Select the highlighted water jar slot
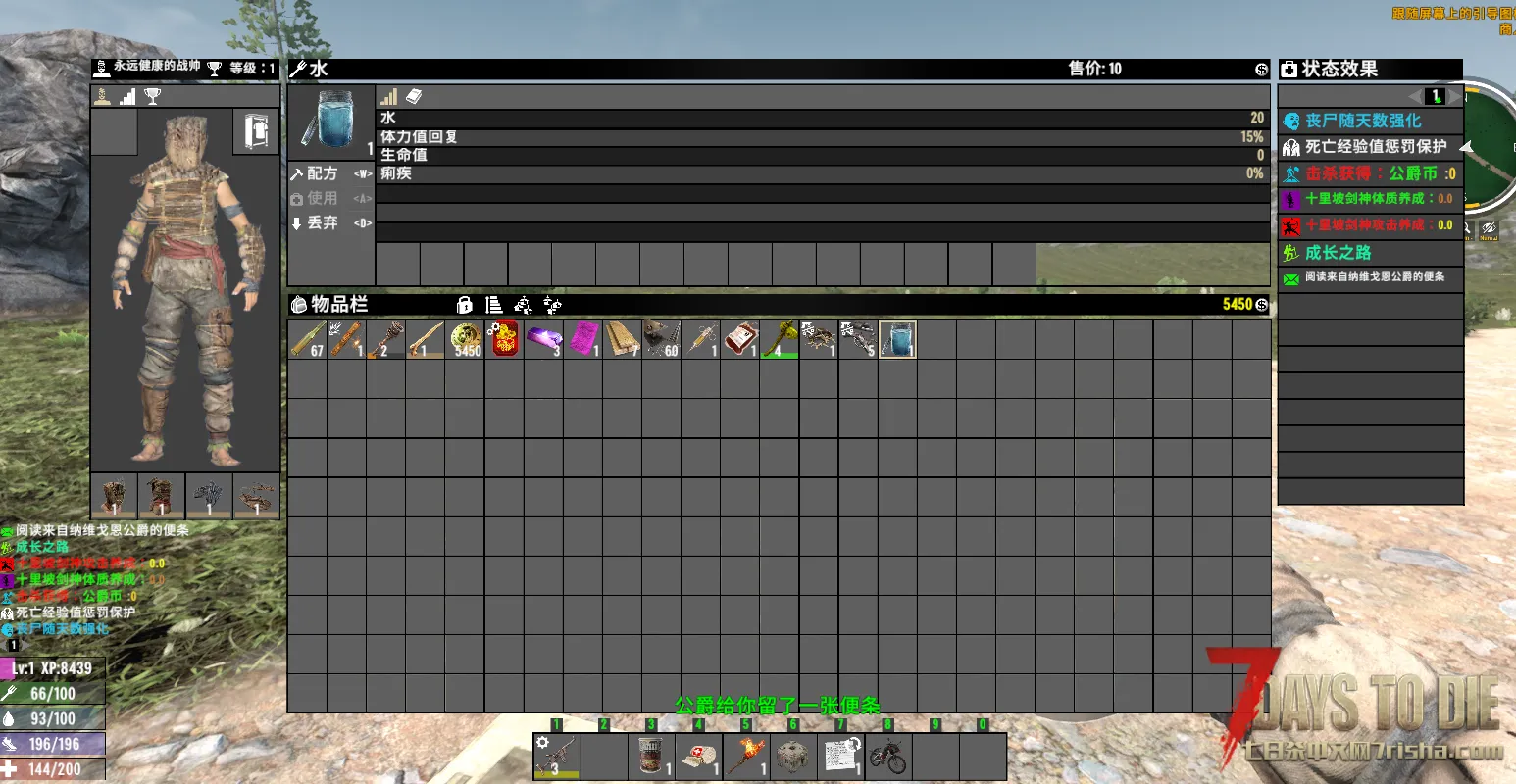The height and width of the screenshot is (784, 1516). coord(897,340)
